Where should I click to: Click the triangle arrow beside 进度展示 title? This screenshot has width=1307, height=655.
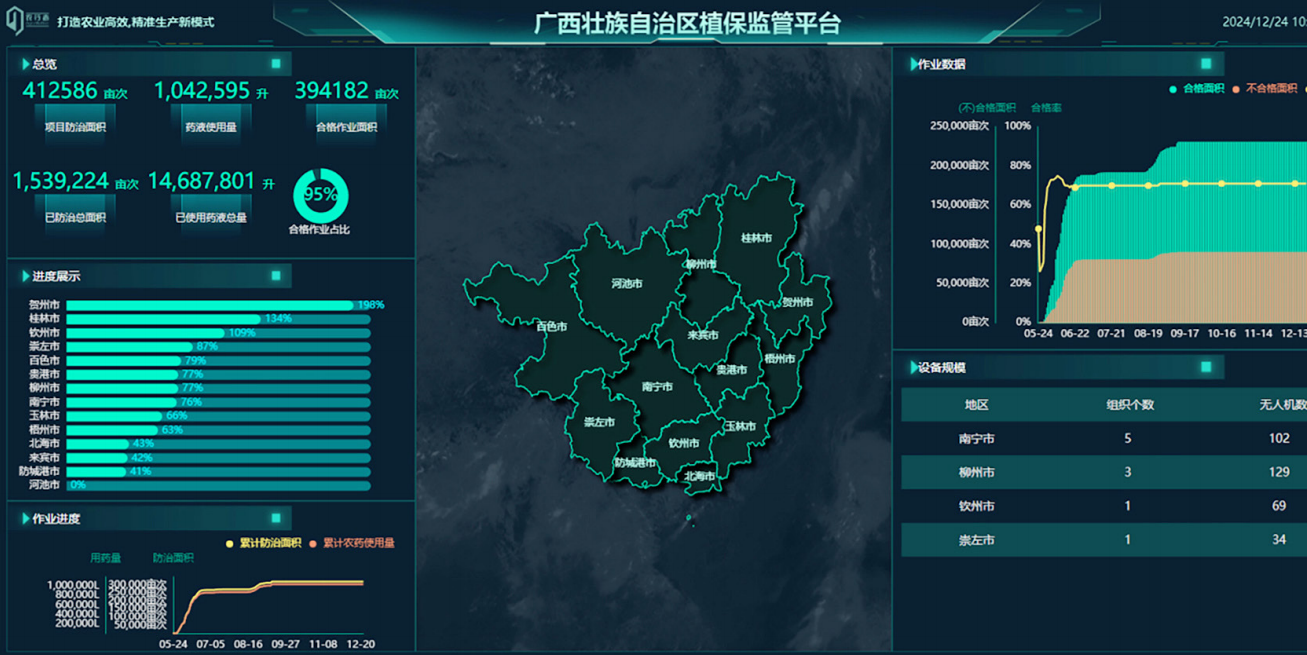tap(25, 276)
